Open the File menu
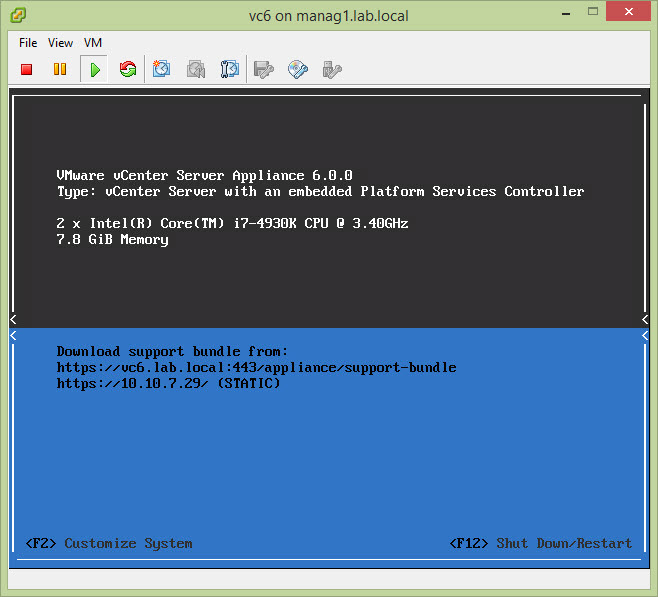 coord(28,43)
